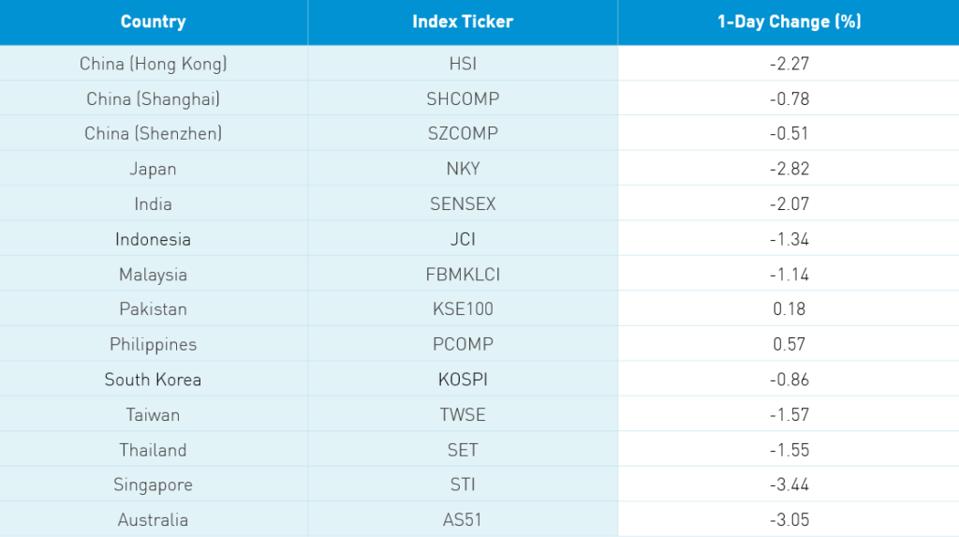959x537 pixels.
Task: Select the HSI ticker cell
Action: (462, 64)
